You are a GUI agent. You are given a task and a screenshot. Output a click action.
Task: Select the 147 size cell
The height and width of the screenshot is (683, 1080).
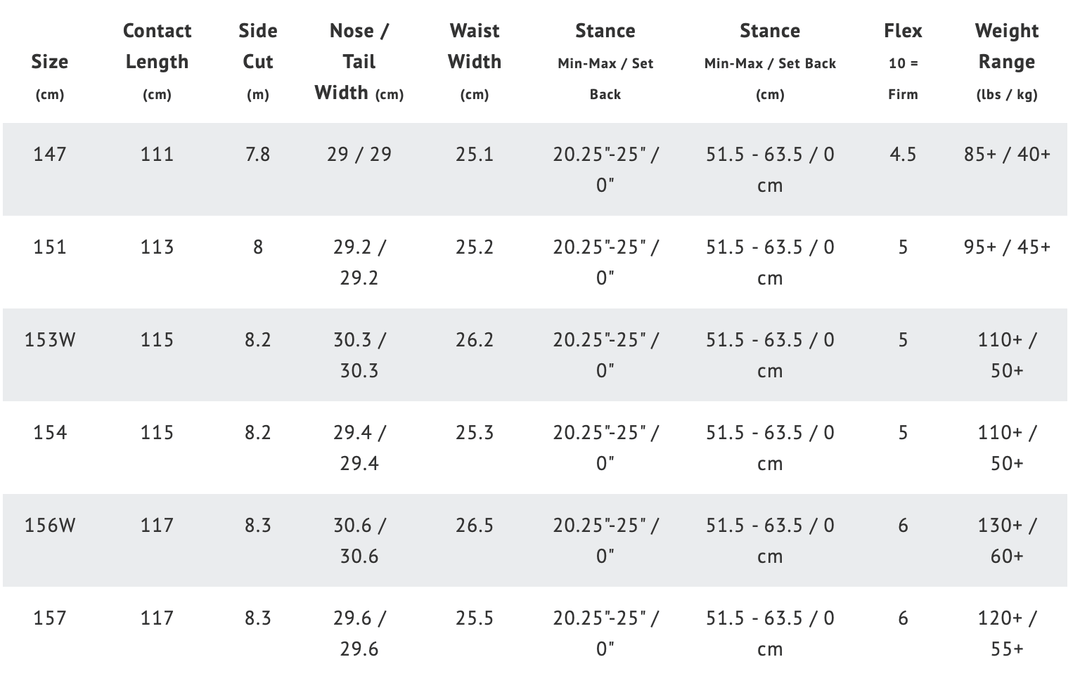click(50, 154)
